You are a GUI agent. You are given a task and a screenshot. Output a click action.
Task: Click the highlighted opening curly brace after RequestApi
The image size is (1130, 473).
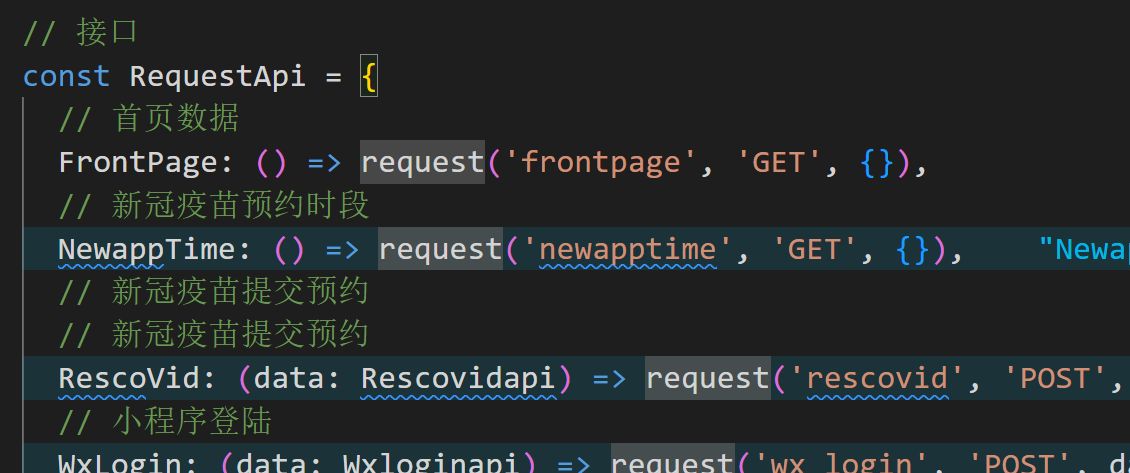click(369, 76)
